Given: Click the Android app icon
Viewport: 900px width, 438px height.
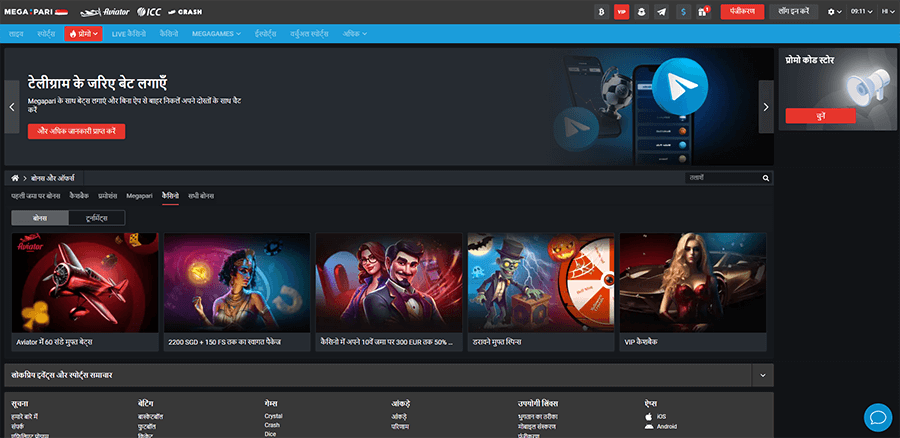Looking at the screenshot, I should [x=649, y=427].
